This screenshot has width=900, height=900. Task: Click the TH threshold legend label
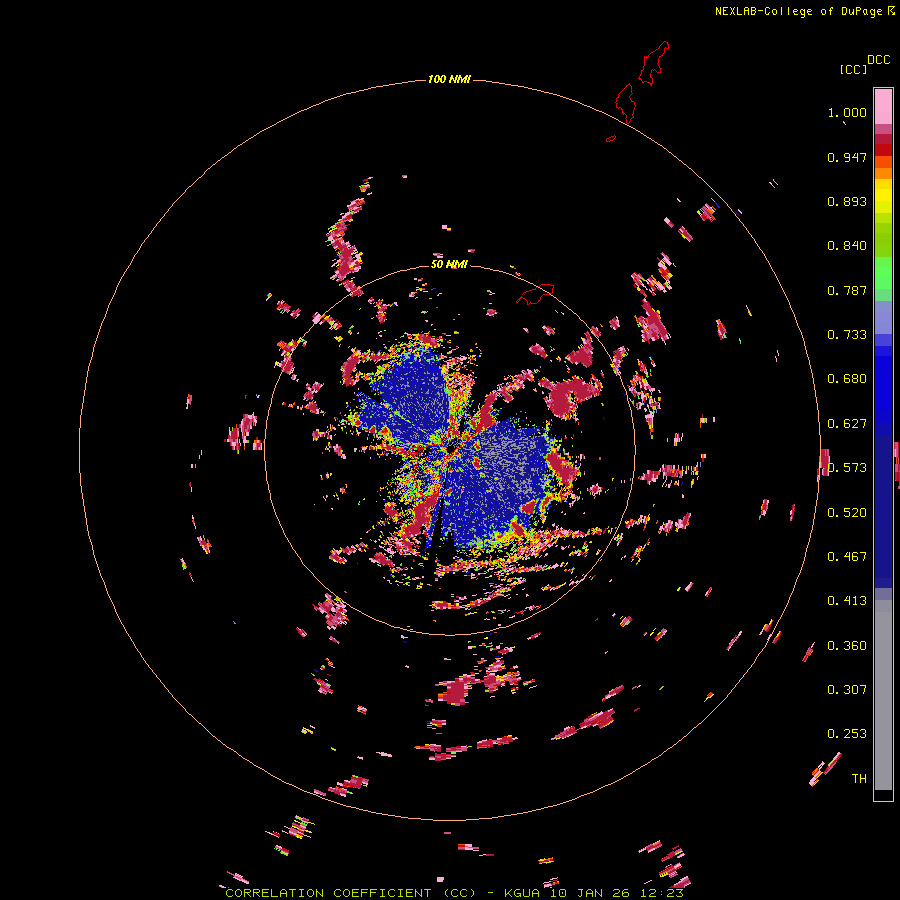(859, 779)
